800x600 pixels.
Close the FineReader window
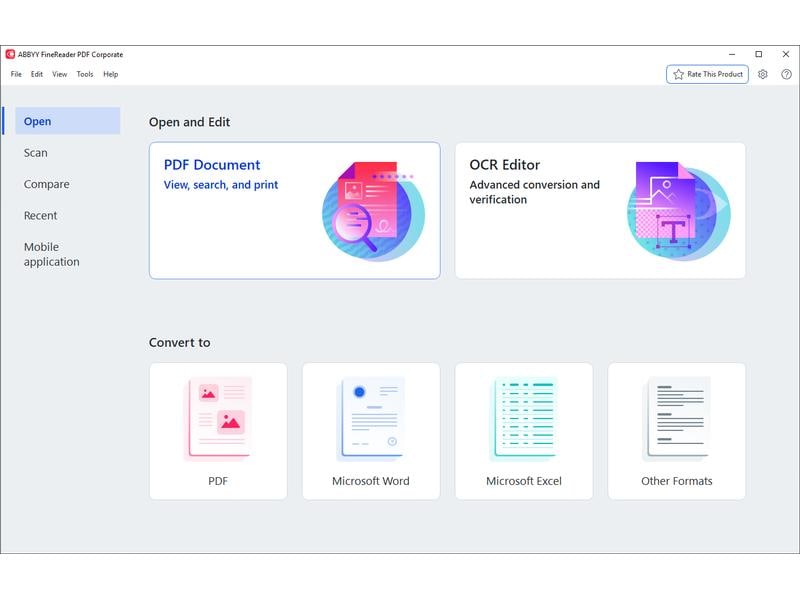tap(786, 54)
